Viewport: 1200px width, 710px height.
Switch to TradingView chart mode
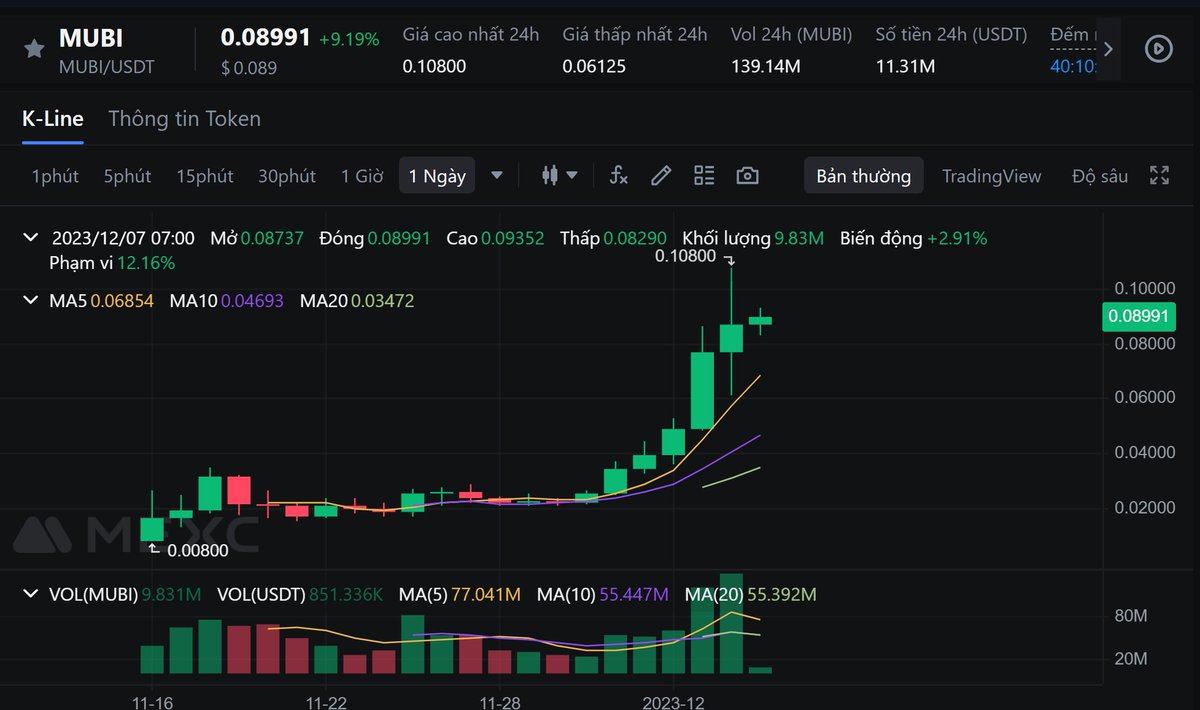click(991, 176)
